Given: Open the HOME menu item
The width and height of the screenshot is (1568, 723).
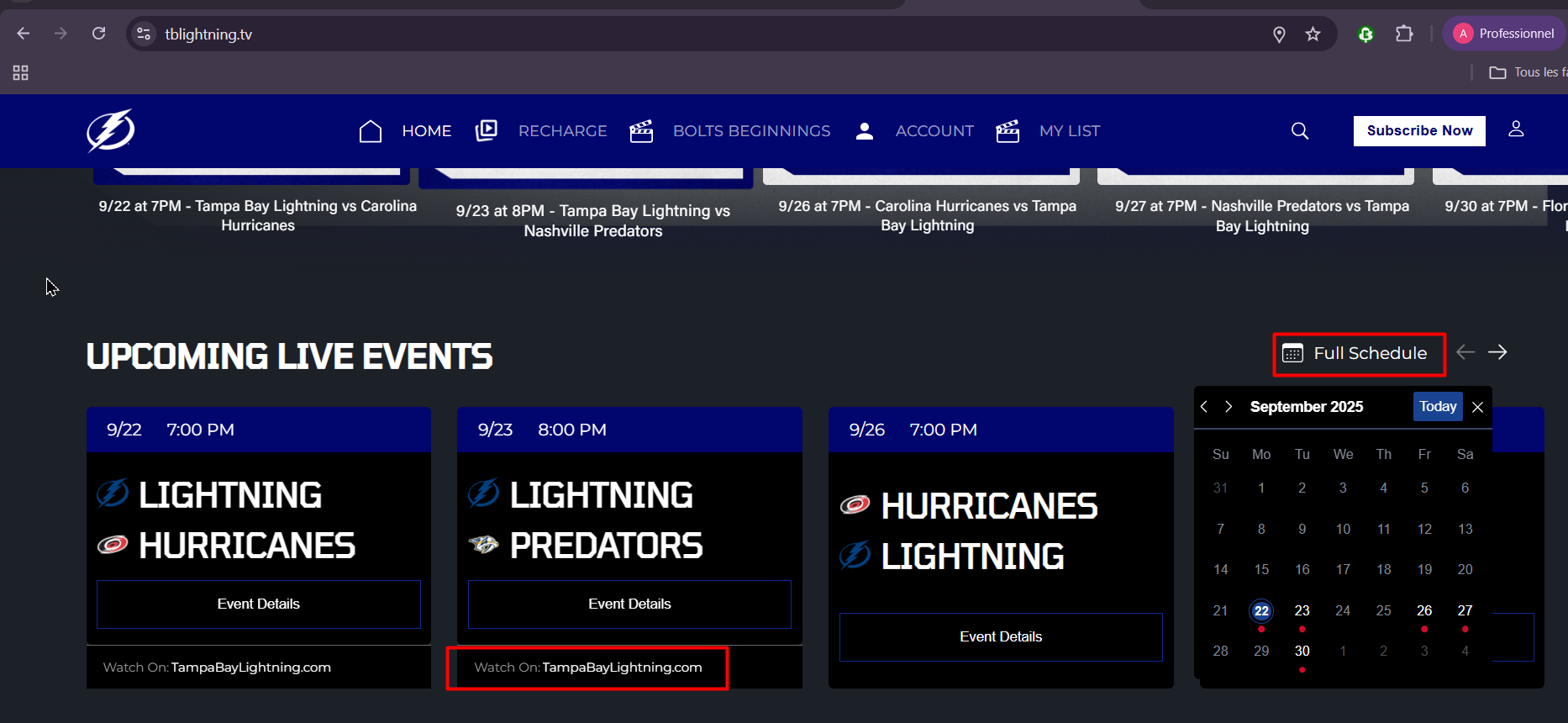Looking at the screenshot, I should (x=426, y=131).
